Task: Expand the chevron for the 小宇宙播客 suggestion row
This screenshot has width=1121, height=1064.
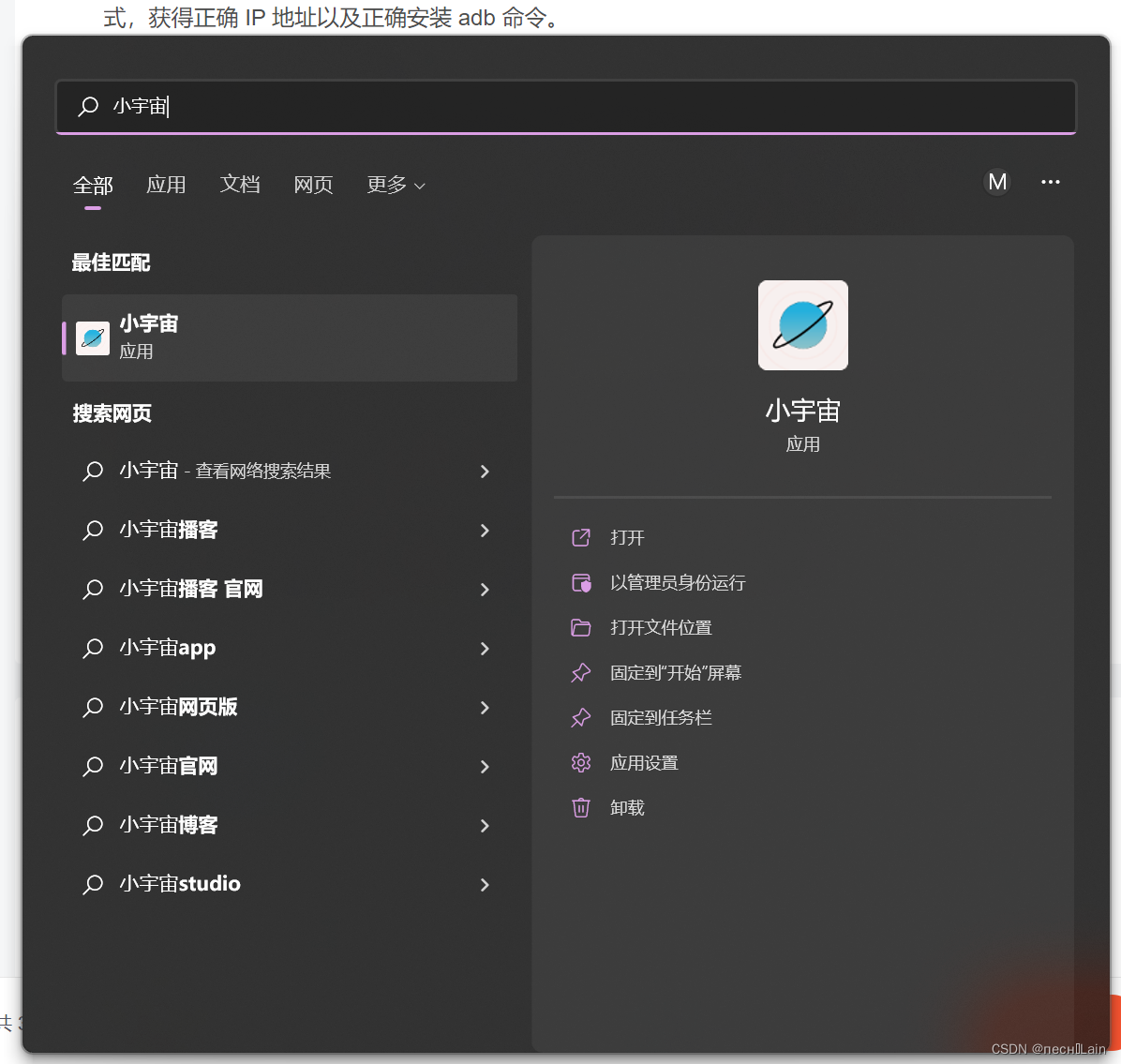Action: [485, 531]
